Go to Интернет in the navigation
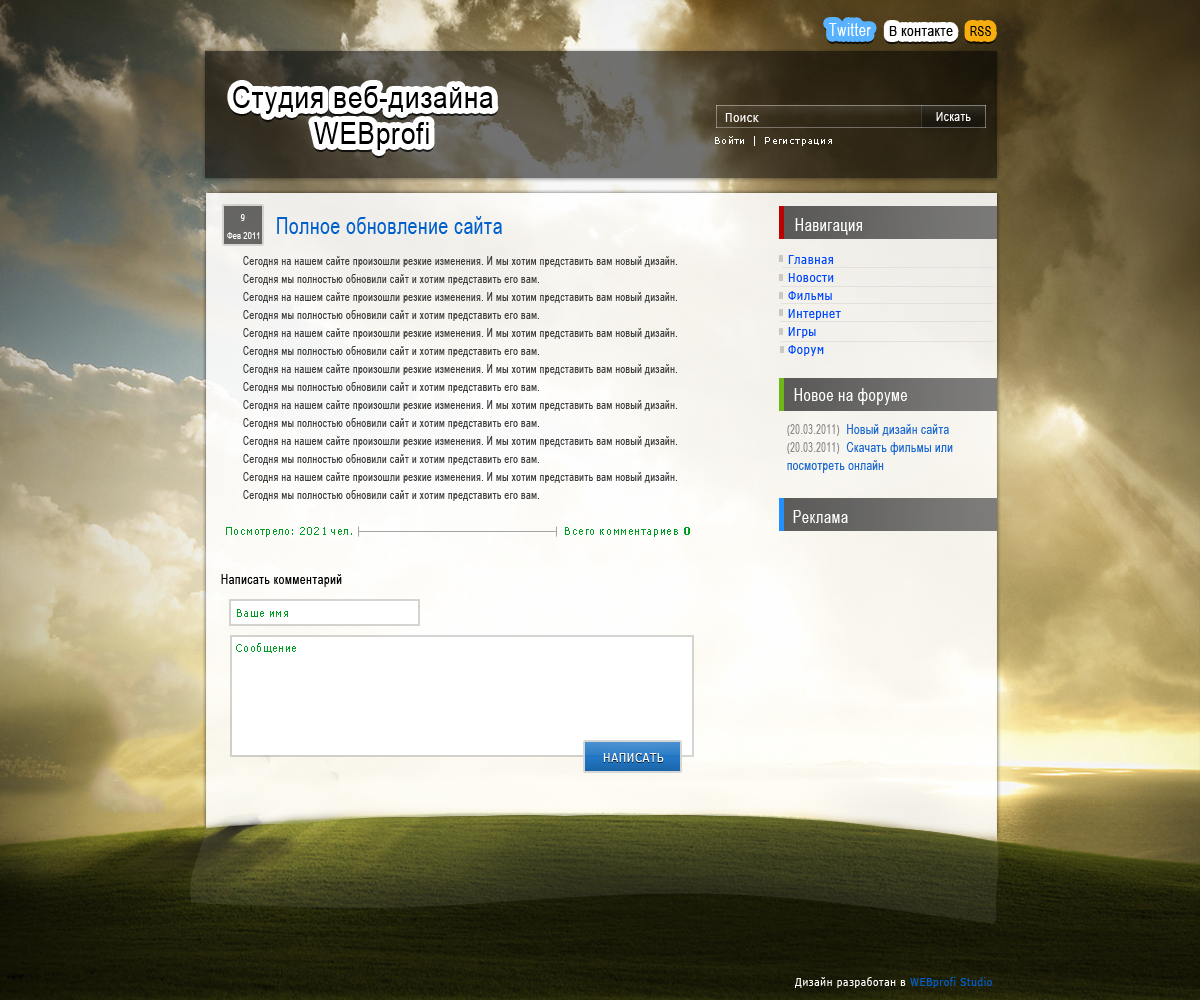The width and height of the screenshot is (1200, 1000). pyautogui.click(x=814, y=314)
